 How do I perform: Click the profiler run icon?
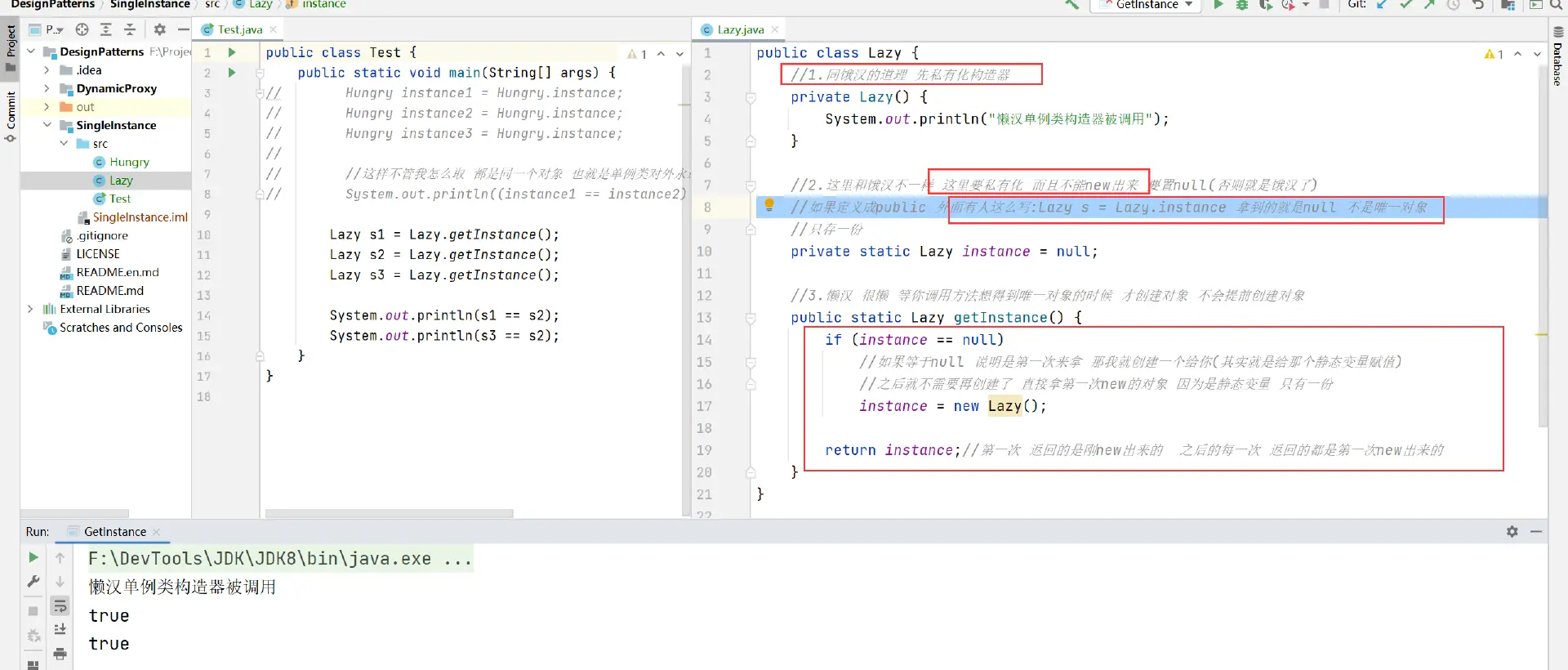1289,5
